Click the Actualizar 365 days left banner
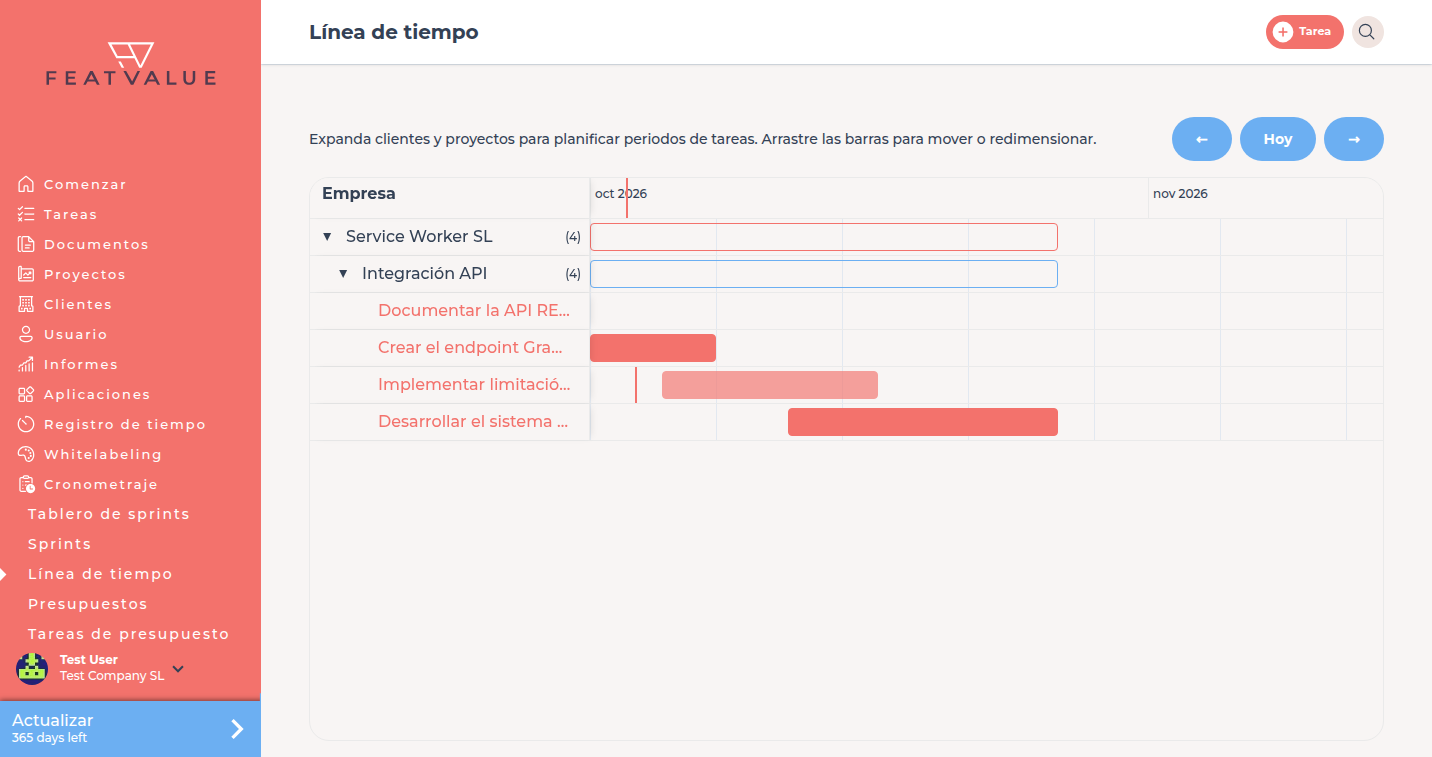Viewport: 1432px width, 757px height. 130,729
